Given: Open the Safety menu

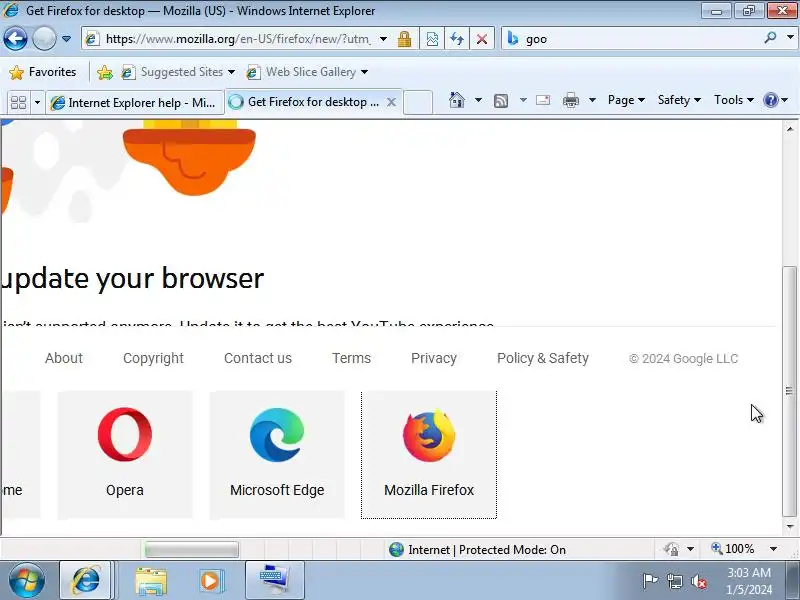Looking at the screenshot, I should 679,100.
